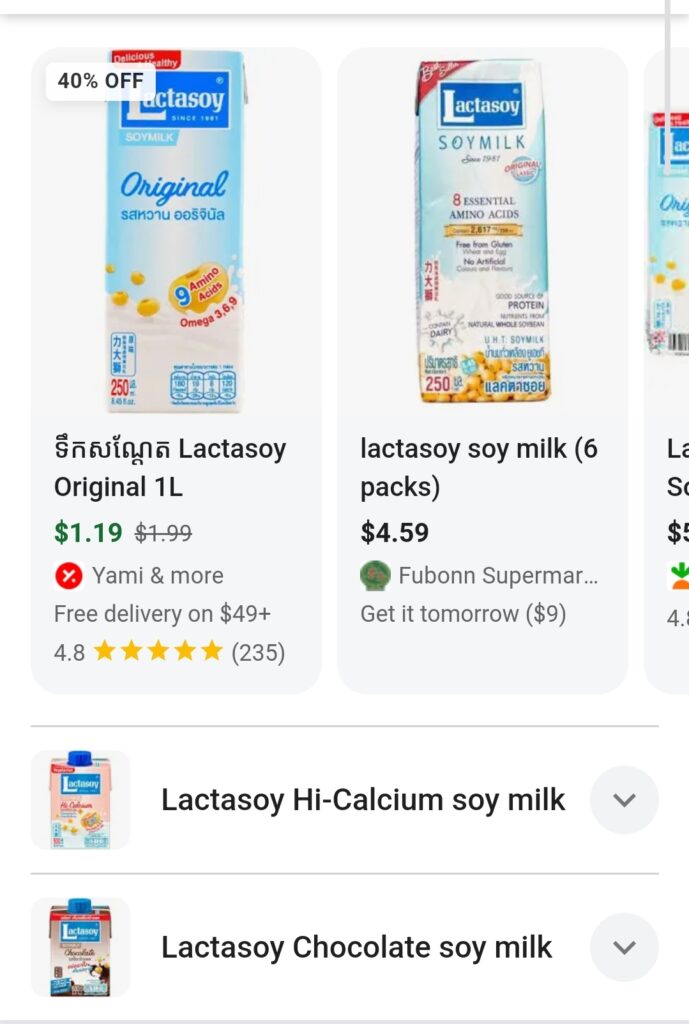Click the Yami store logo icon
The image size is (689, 1024).
click(x=68, y=576)
